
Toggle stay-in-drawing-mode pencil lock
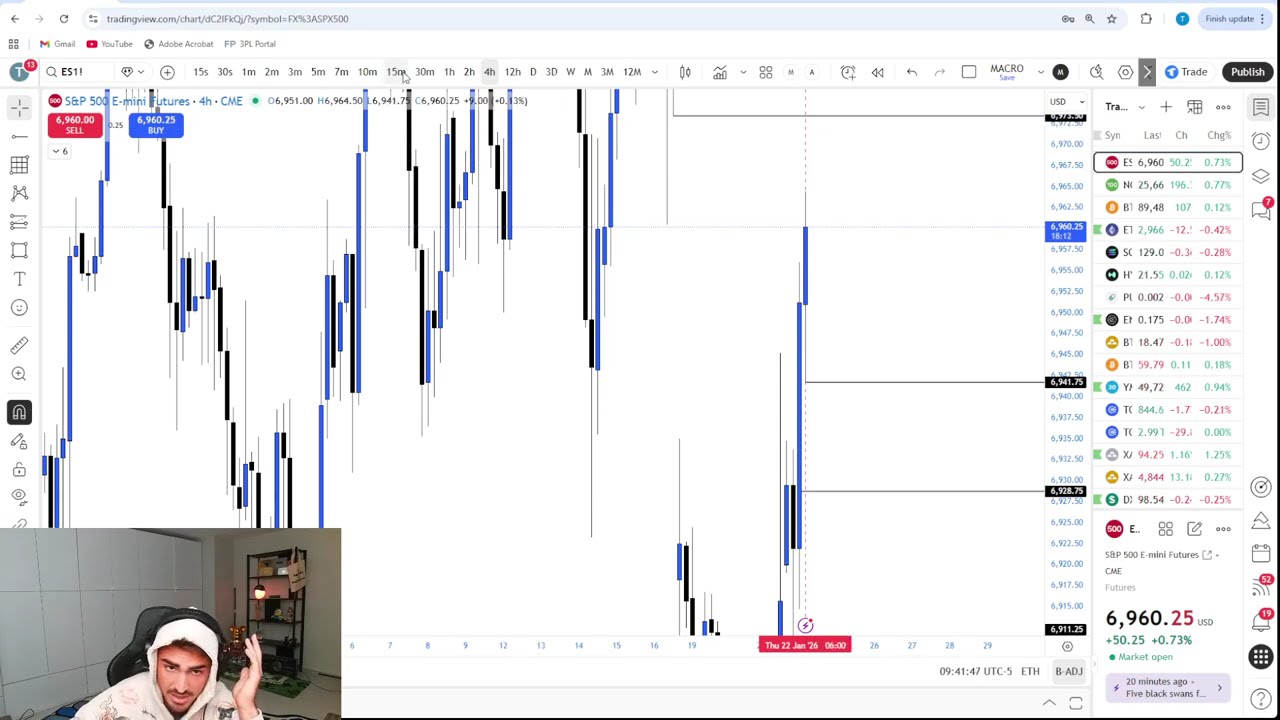point(19,441)
